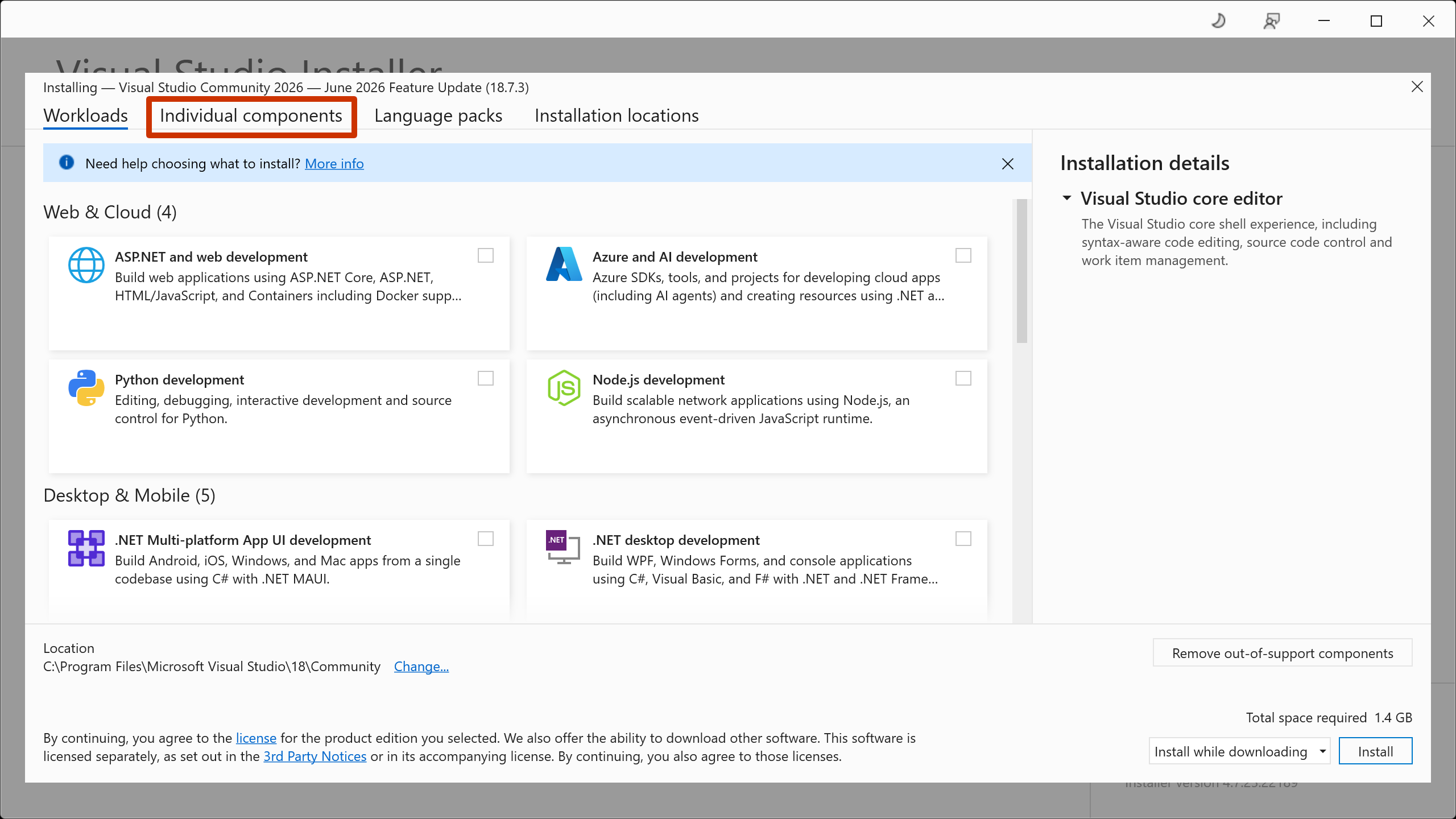
Task: Open the Individual components tab
Action: 251,115
